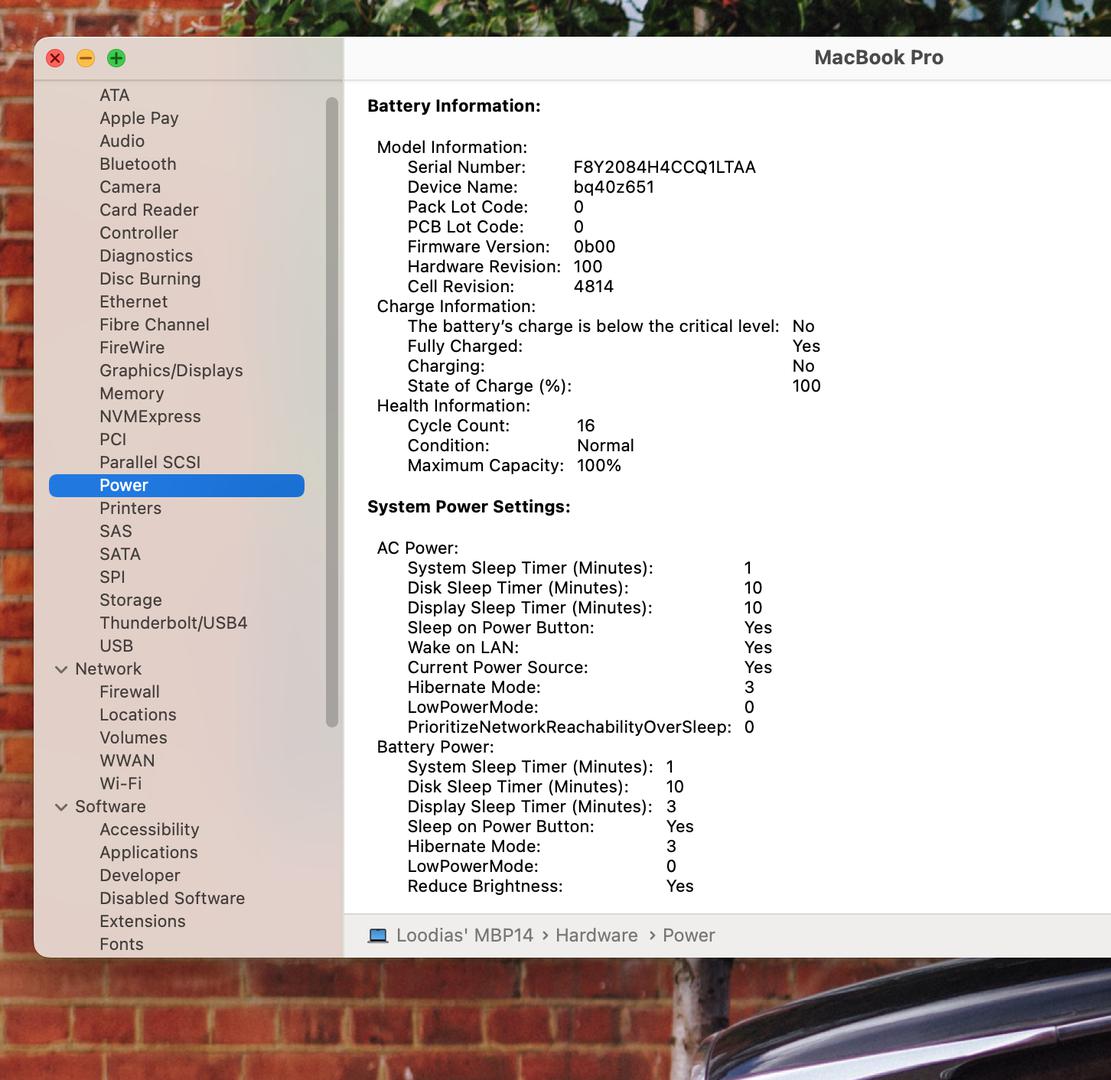The image size is (1111, 1080).
Task: Select Accessibility under Software
Action: (150, 829)
